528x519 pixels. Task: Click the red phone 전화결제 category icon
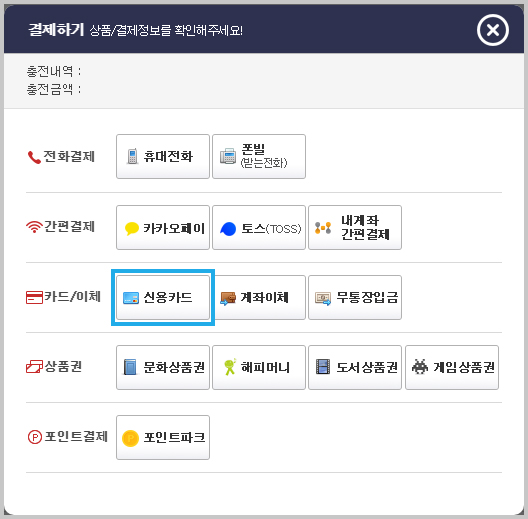34,157
